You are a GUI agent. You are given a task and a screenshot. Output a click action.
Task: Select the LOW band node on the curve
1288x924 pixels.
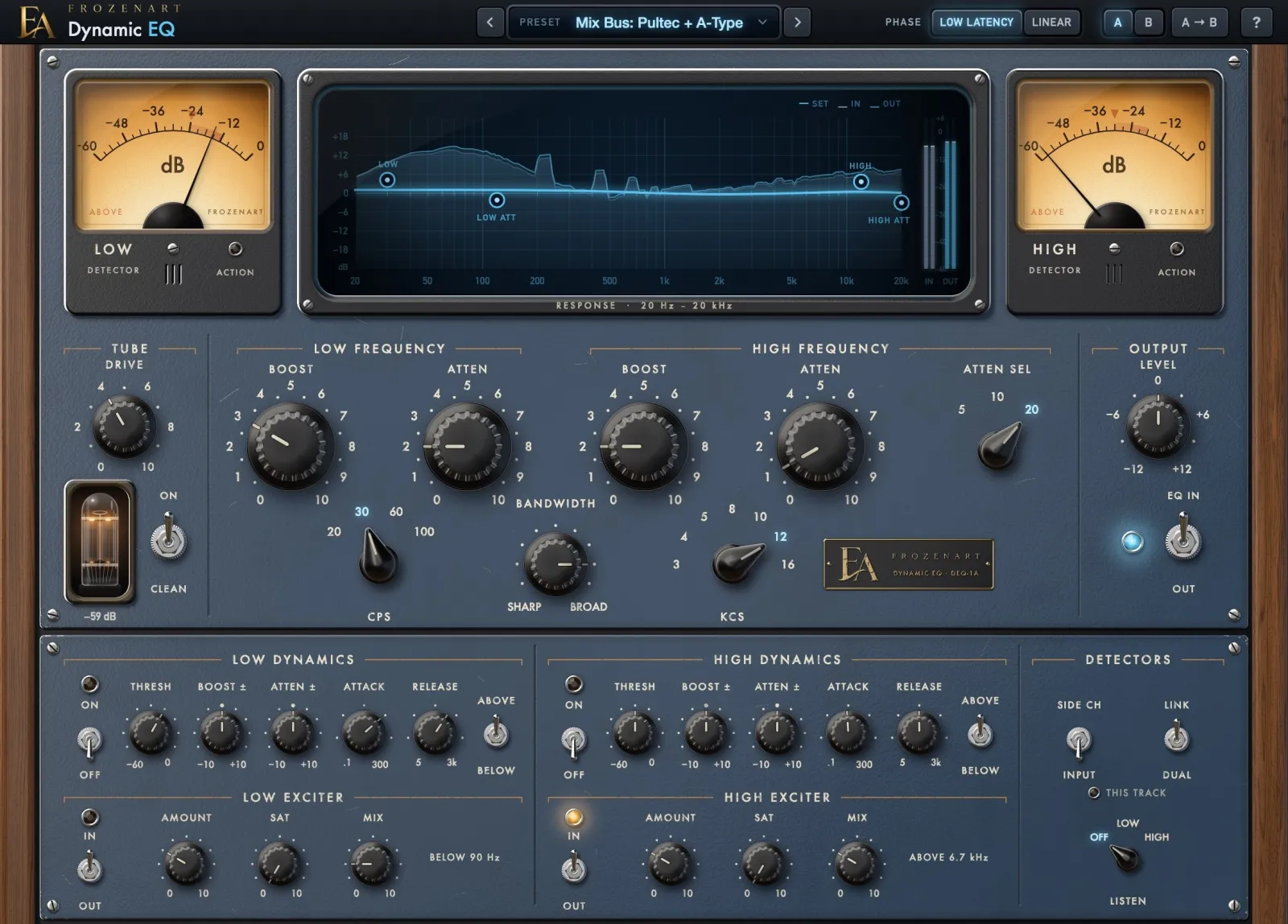pyautogui.click(x=387, y=179)
